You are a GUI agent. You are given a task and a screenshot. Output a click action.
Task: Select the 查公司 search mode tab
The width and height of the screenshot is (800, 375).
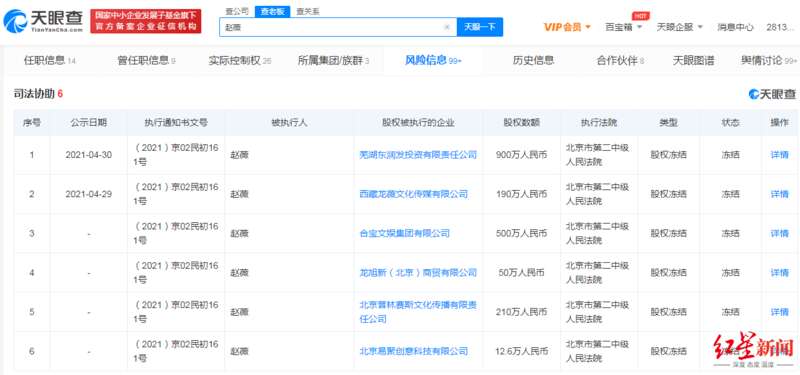tap(237, 12)
